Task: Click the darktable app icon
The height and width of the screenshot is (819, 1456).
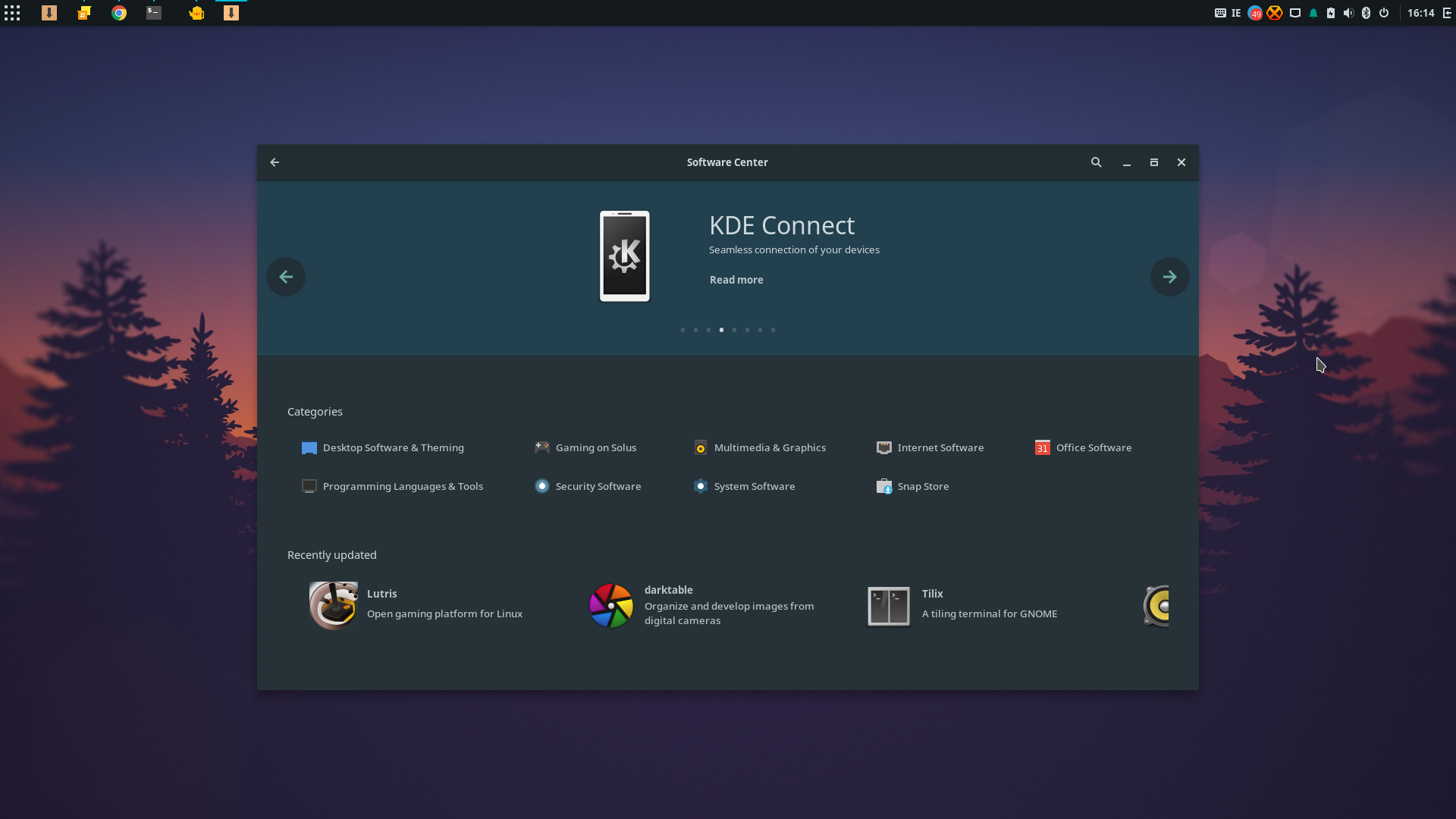Action: [611, 606]
